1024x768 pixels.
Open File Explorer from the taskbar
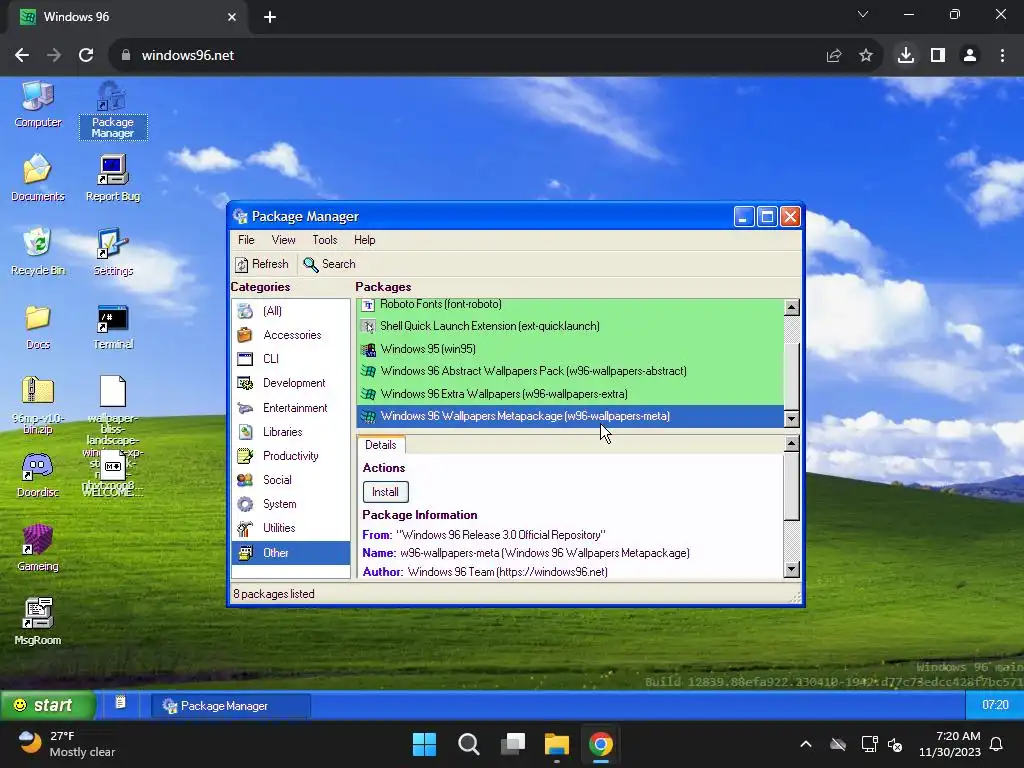[556, 744]
